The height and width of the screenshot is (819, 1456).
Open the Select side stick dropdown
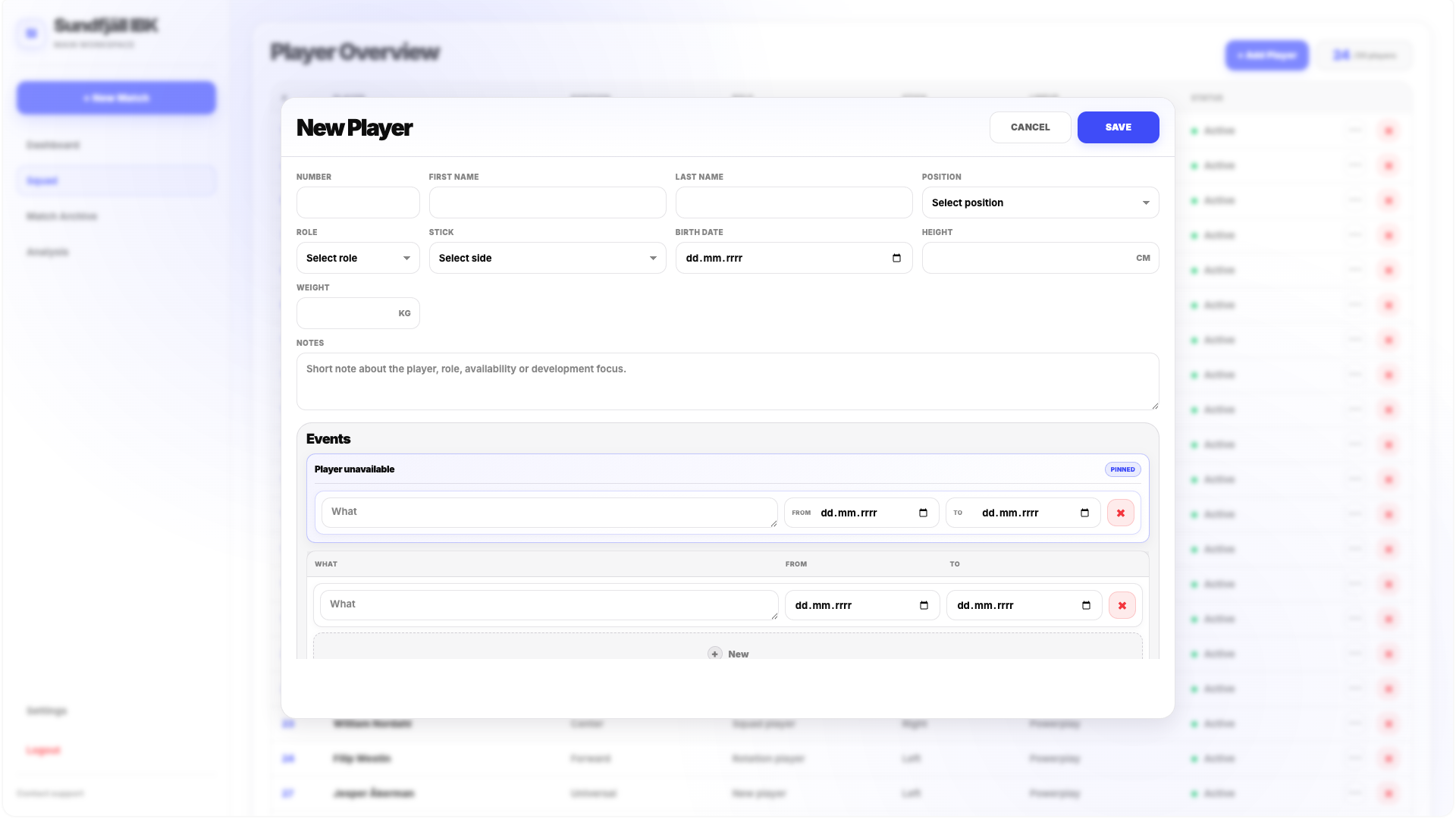click(547, 258)
